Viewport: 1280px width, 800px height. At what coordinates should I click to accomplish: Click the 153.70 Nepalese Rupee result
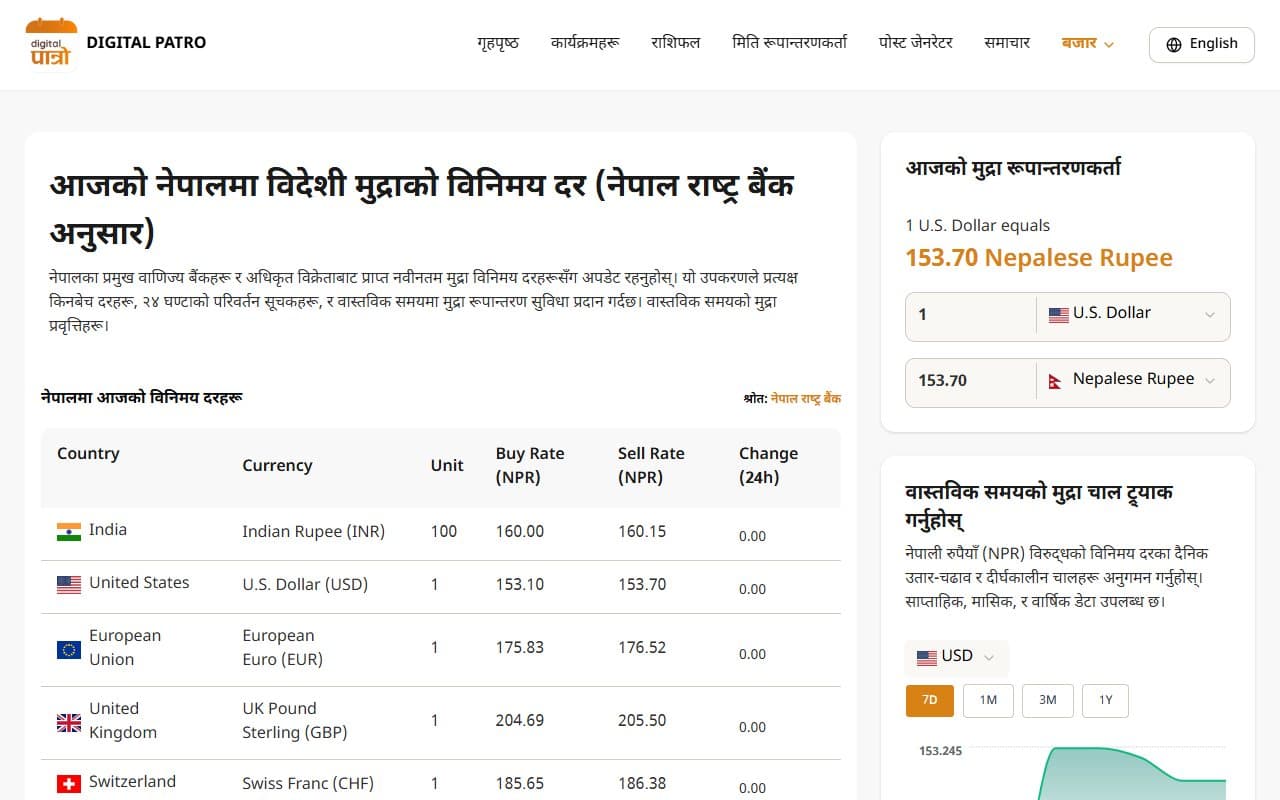point(1039,258)
